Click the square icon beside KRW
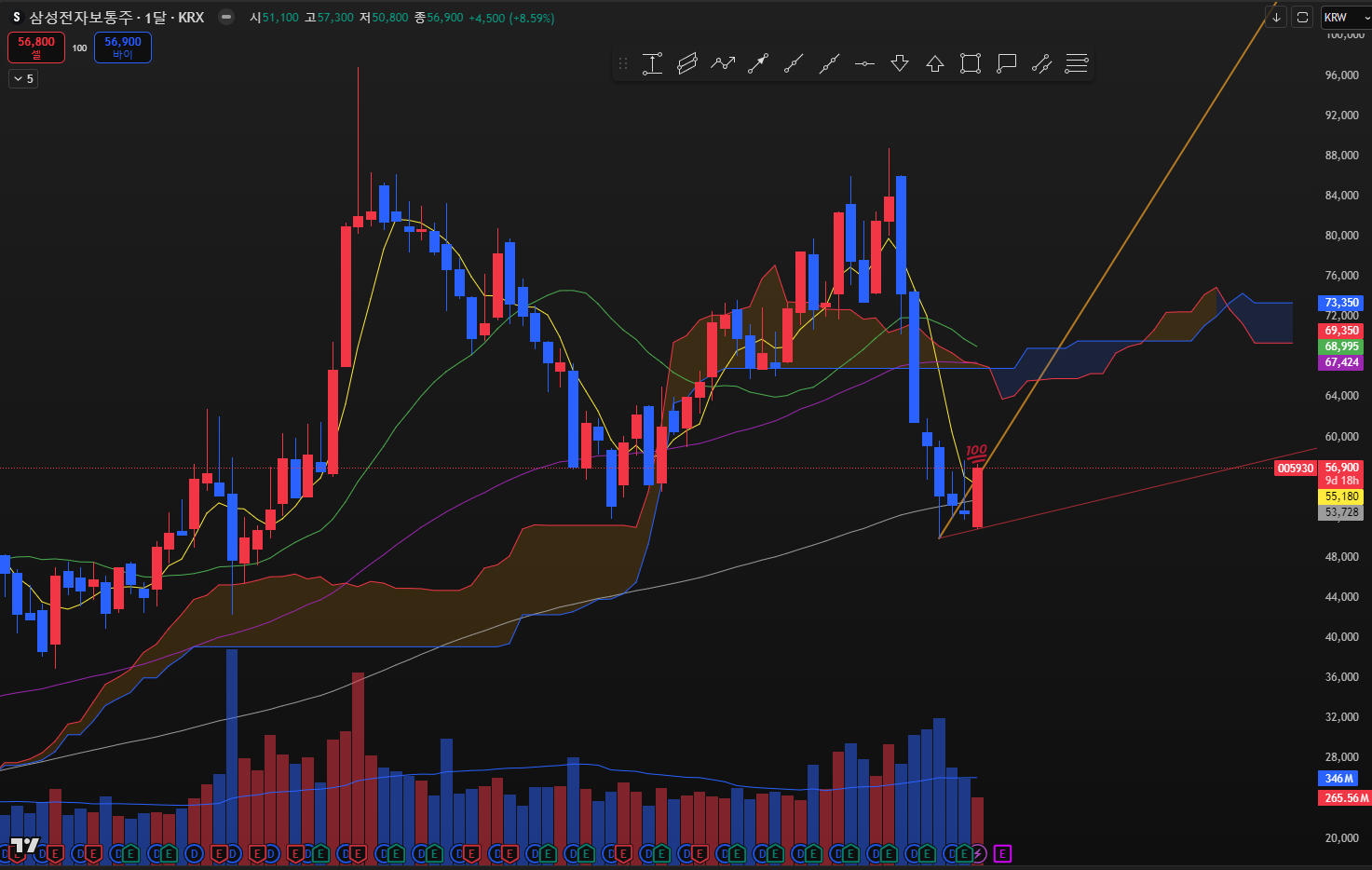 (1302, 17)
